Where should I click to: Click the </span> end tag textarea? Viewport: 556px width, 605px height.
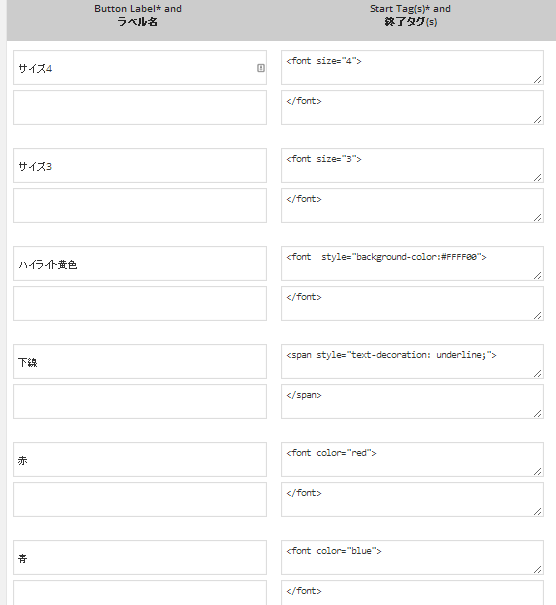click(412, 402)
